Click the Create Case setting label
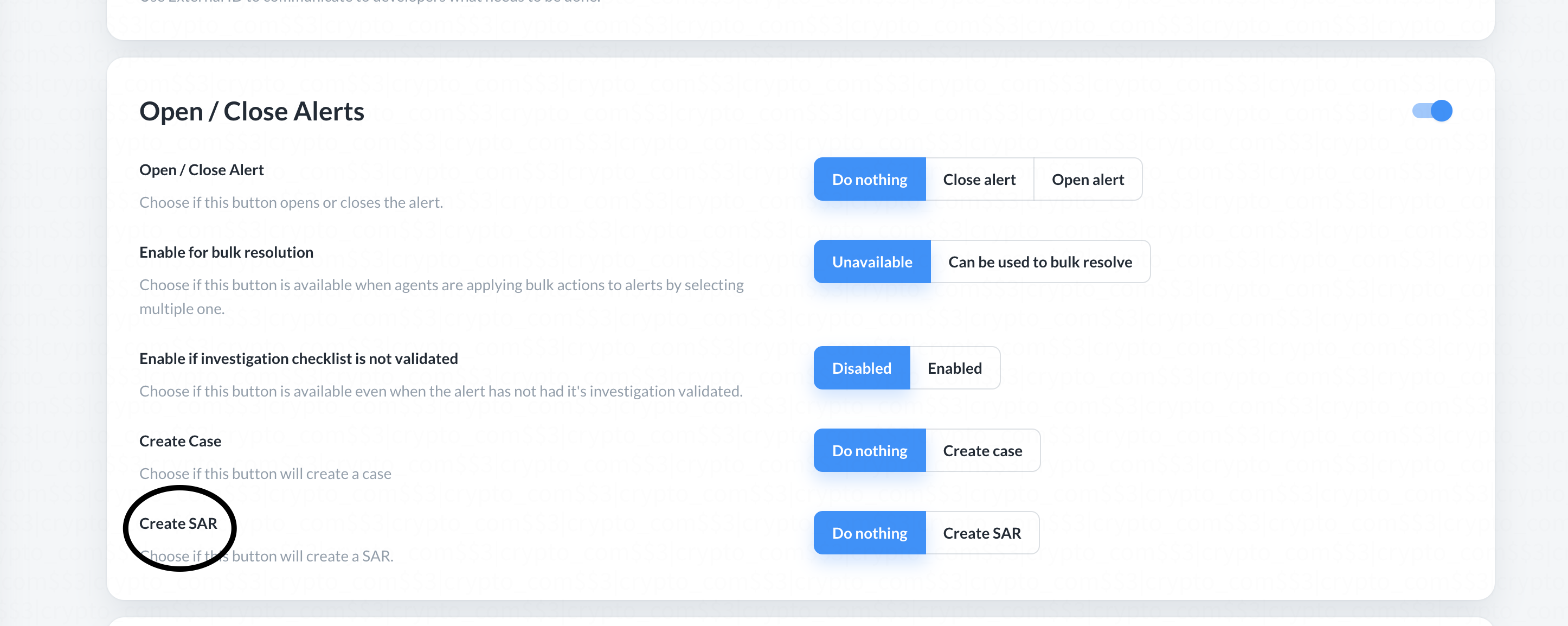This screenshot has width=1568, height=626. (x=180, y=442)
